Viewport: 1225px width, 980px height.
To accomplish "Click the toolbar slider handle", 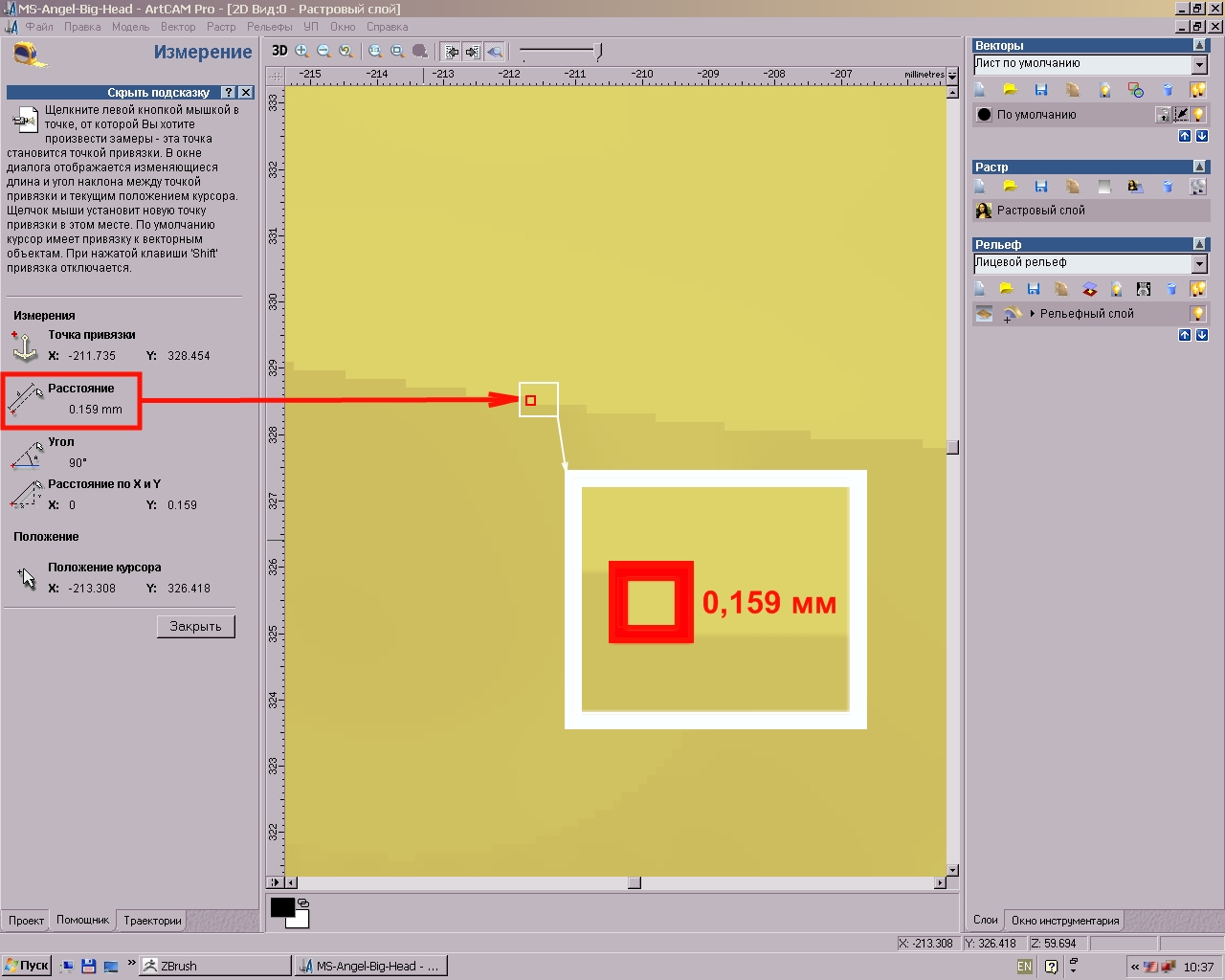I will (x=599, y=51).
